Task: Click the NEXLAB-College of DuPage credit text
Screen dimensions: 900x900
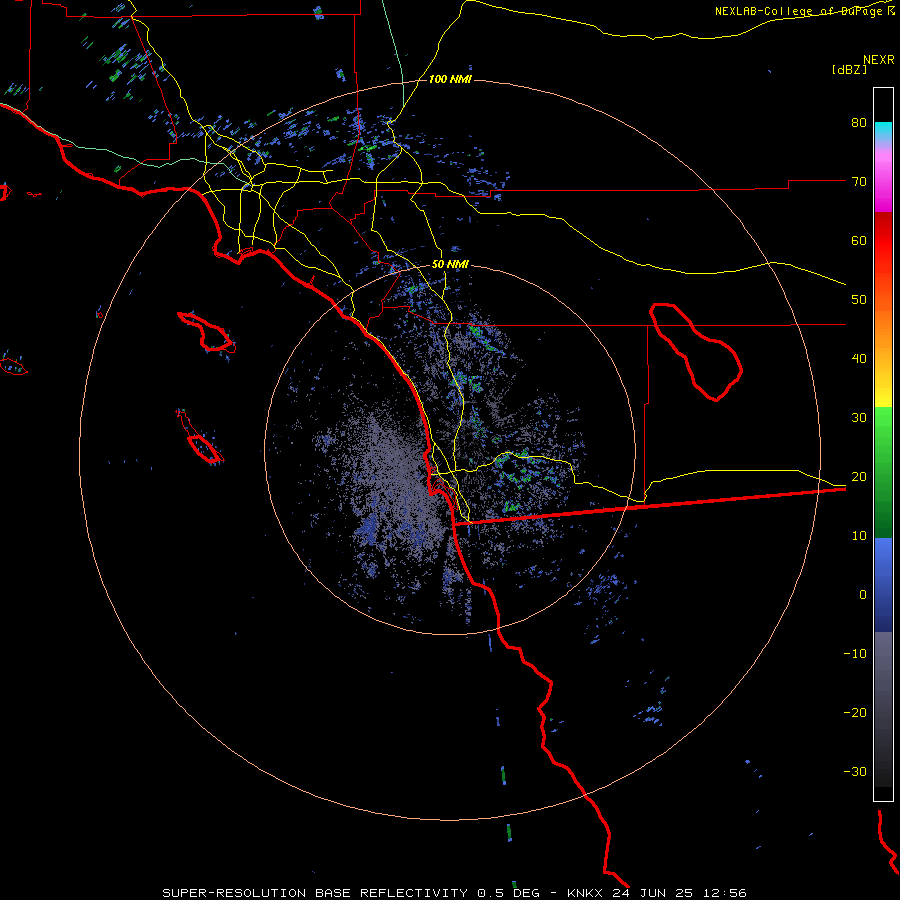Action: 804,11
